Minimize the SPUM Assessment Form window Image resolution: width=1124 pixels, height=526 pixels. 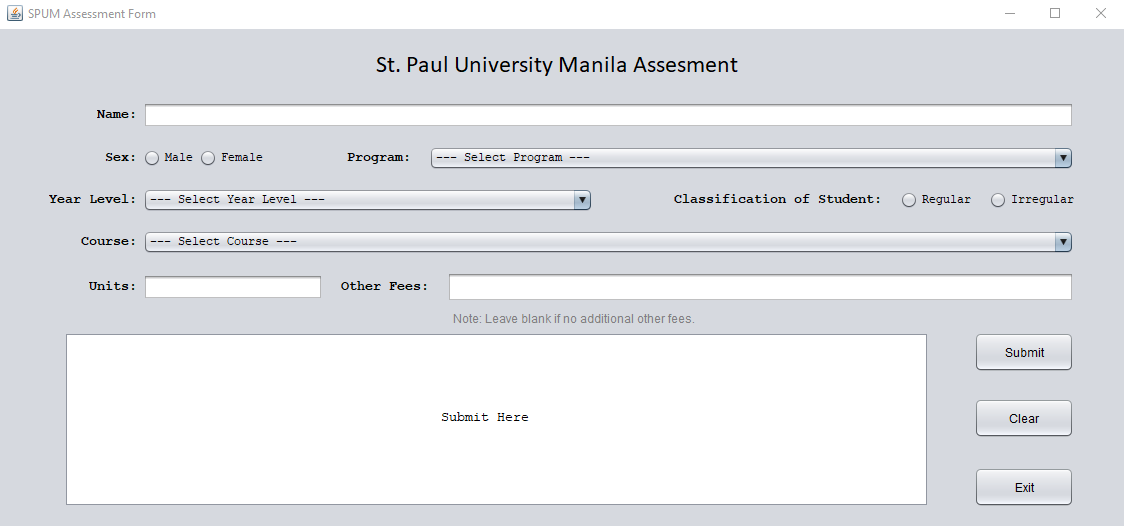[x=1010, y=14]
